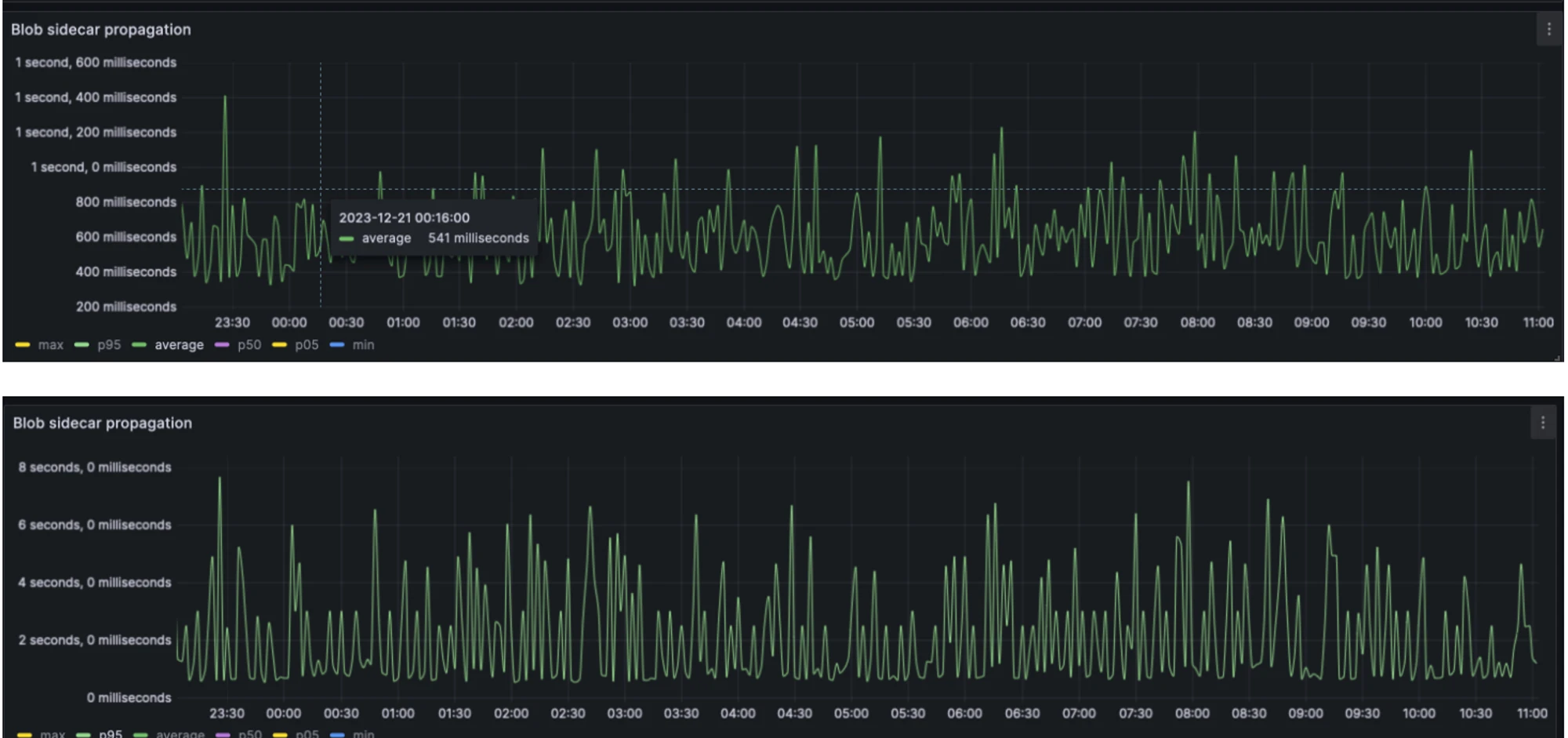Open the lower panel's three-dot menu

1542,423
